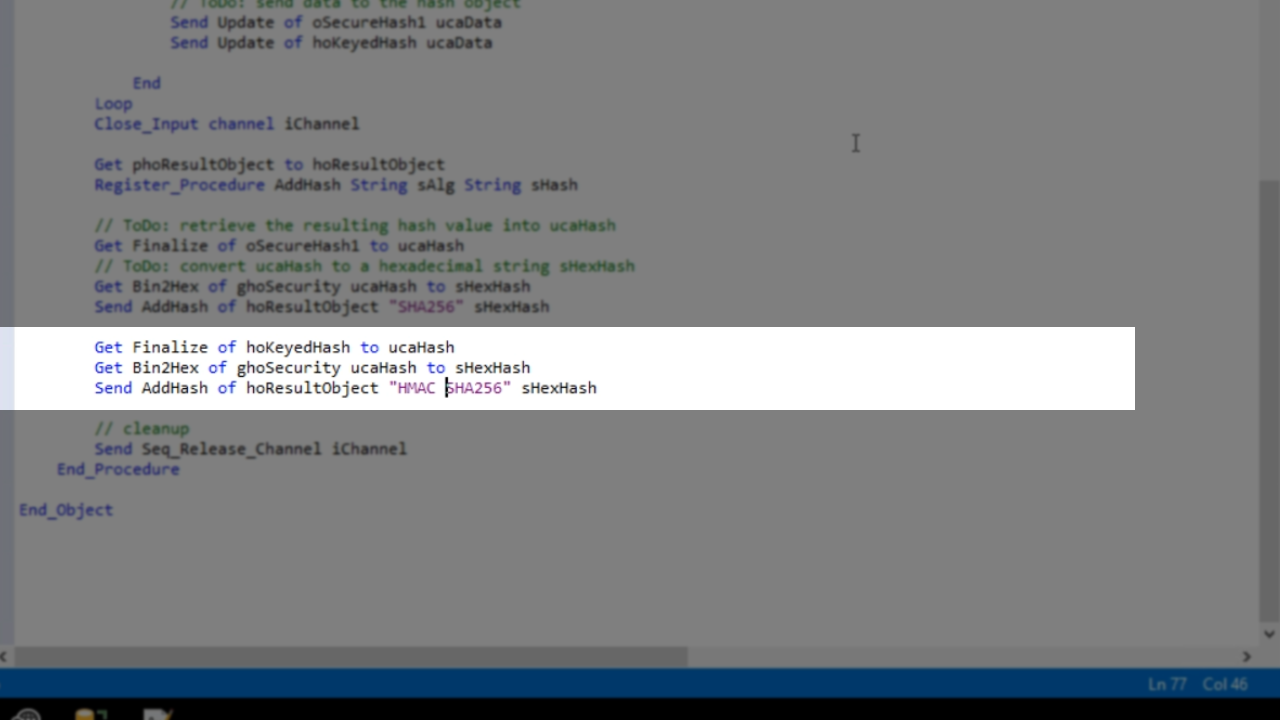Click the End_Procedure keyword
Viewport: 1280px width, 720px height.
tap(118, 469)
